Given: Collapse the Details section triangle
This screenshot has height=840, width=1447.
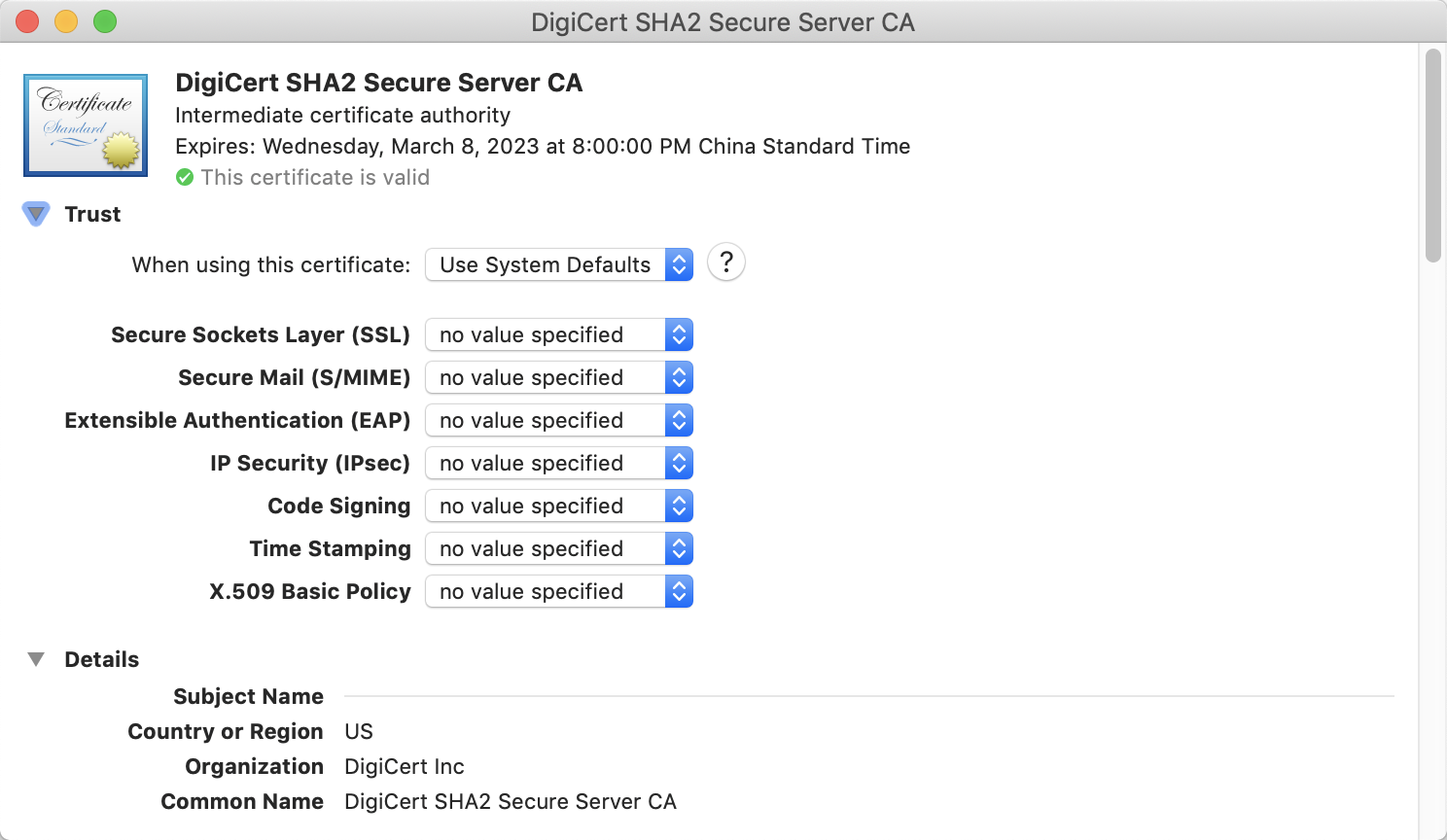Looking at the screenshot, I should pos(36,659).
